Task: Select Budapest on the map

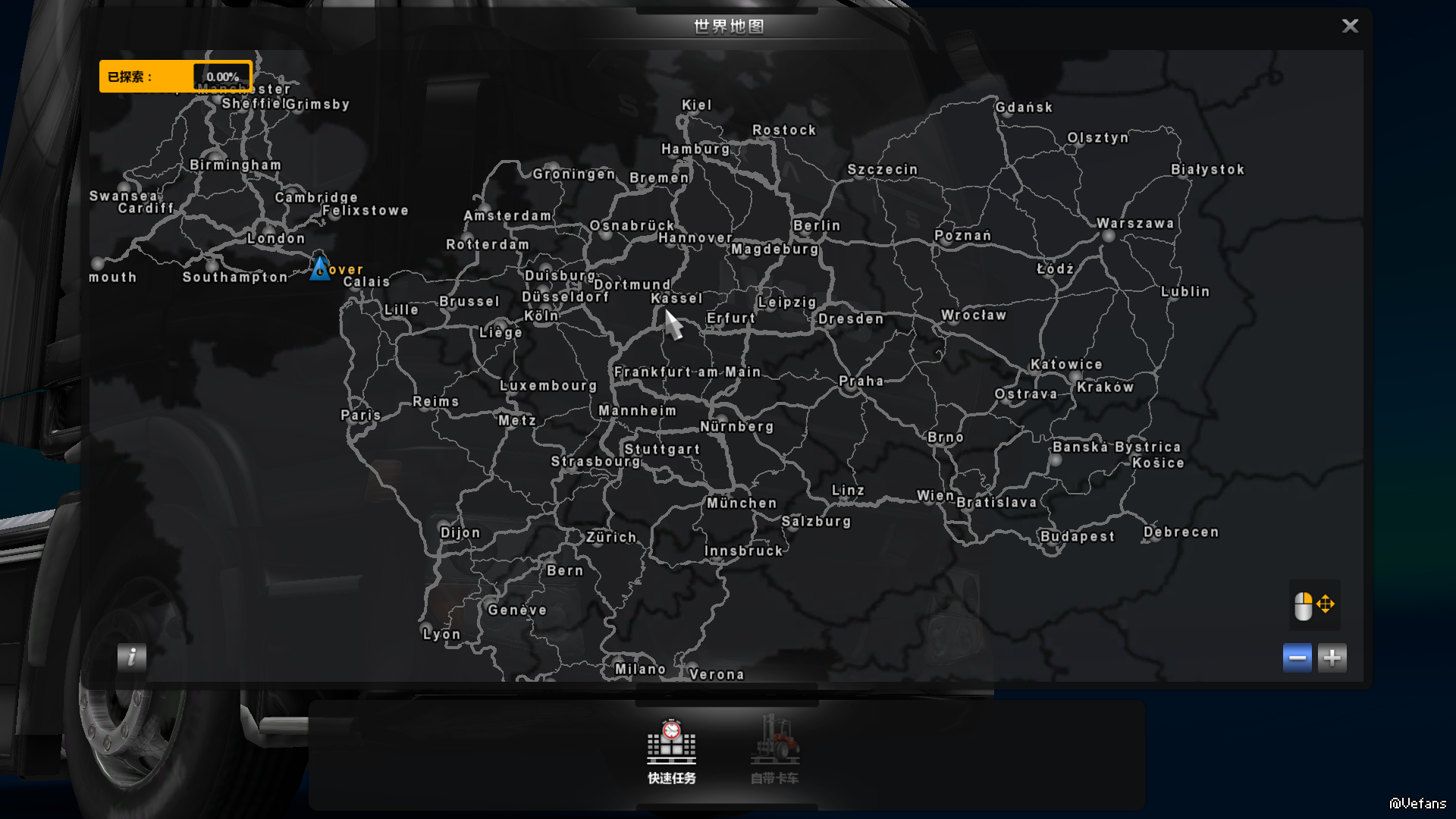Action: [x=1077, y=536]
